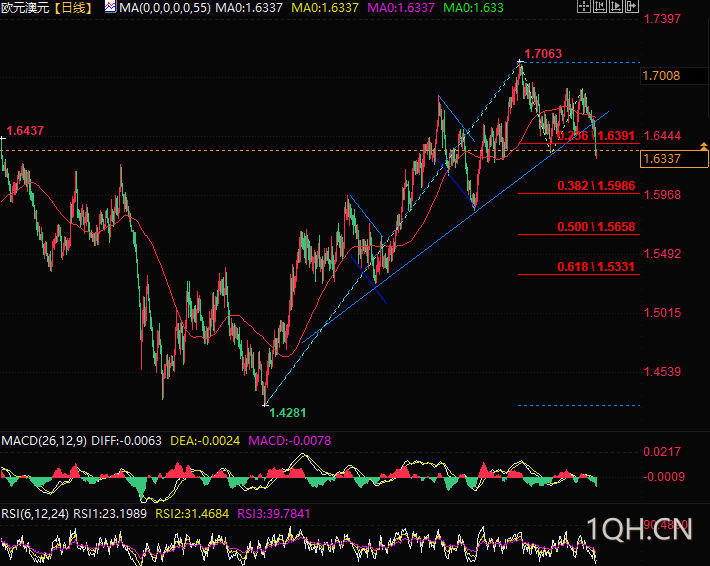Click the yellow MA0:1.6337 value
The image size is (710, 566).
[325, 8]
